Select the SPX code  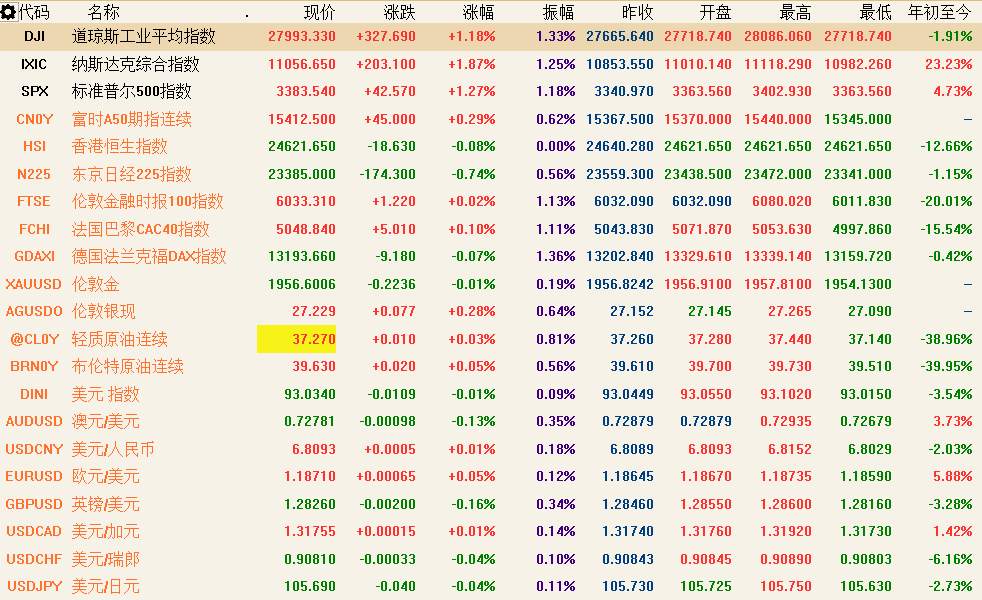(34, 91)
